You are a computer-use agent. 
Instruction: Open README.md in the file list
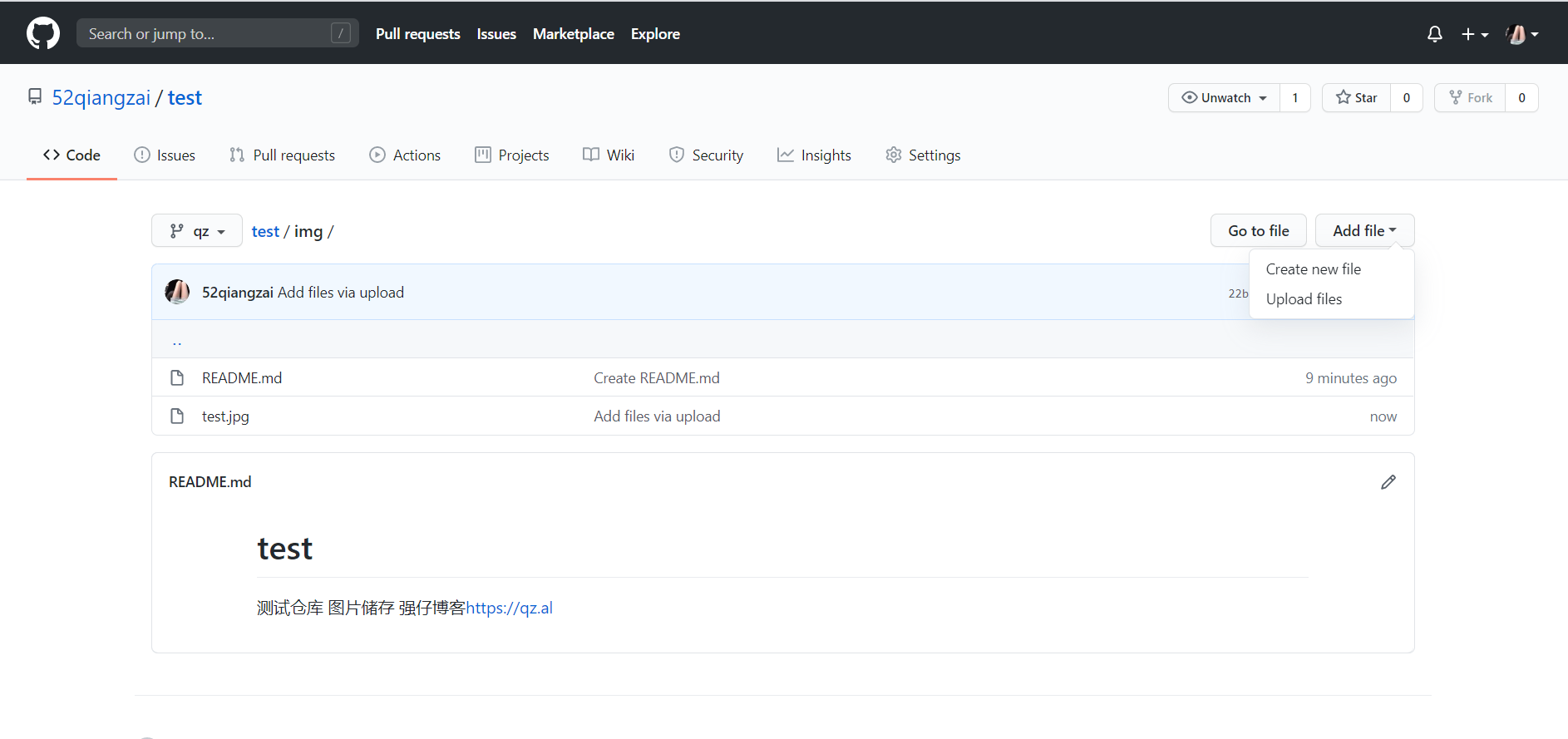[x=241, y=378]
